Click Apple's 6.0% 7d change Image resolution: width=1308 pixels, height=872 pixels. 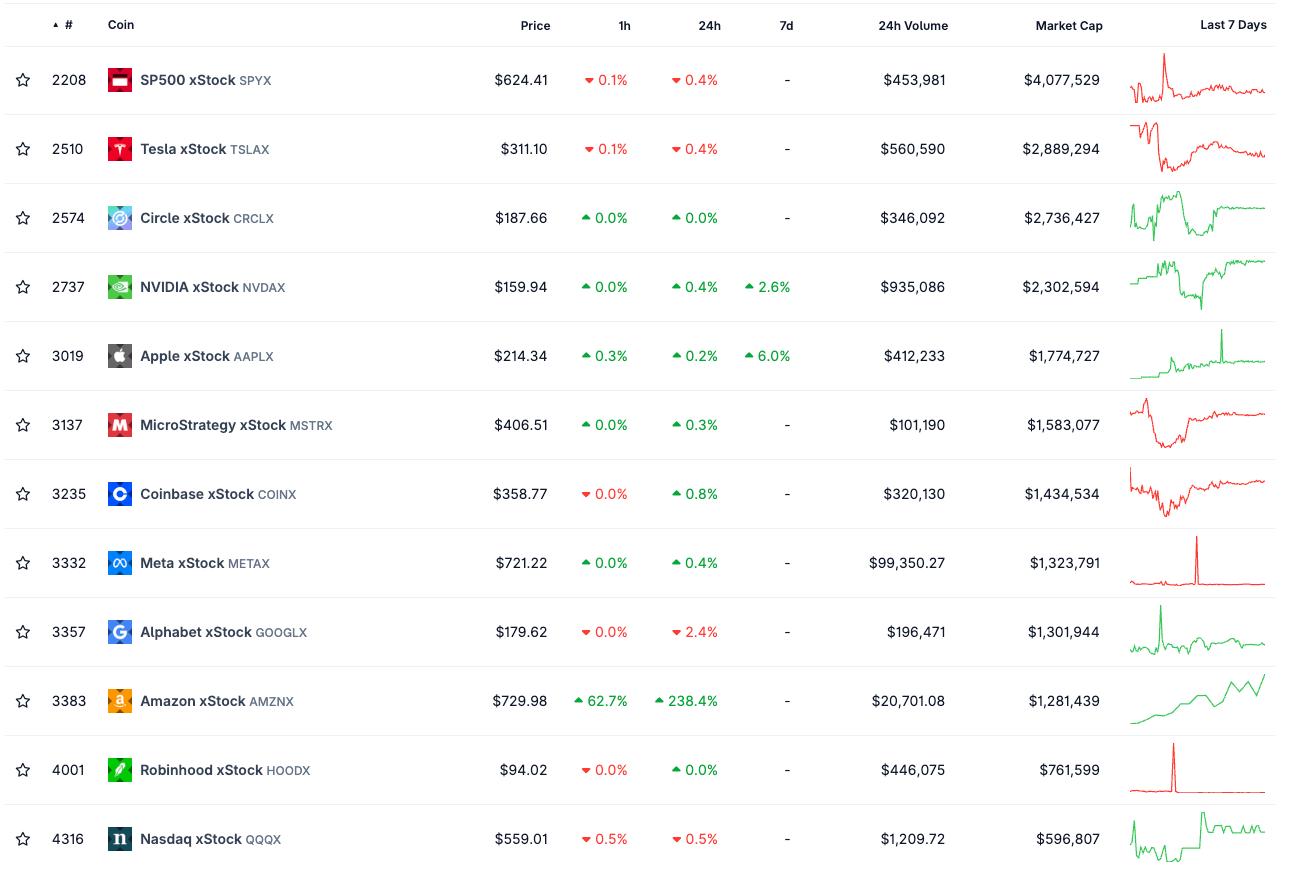[x=767, y=356]
